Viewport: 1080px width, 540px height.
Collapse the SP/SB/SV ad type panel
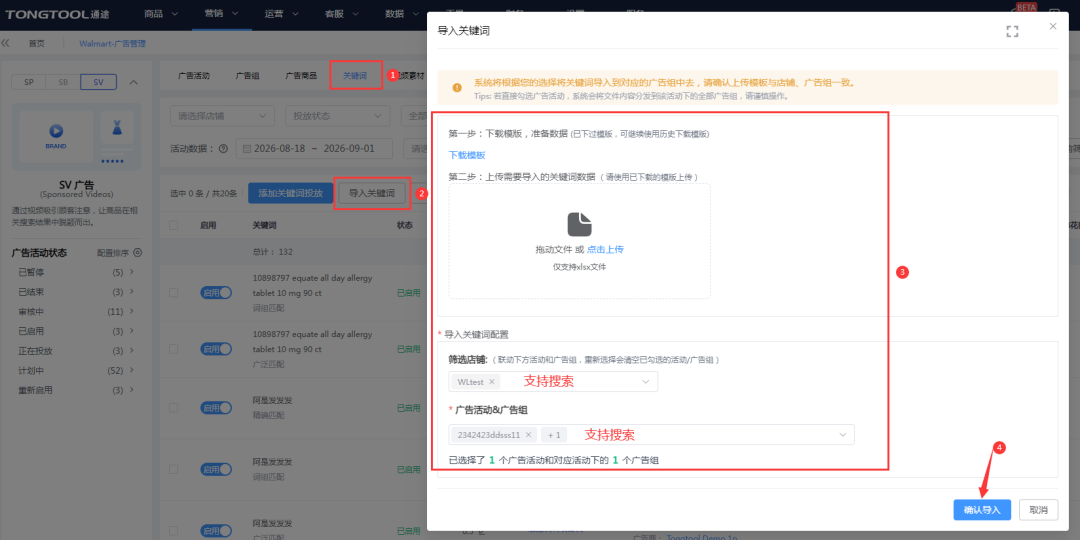134,83
